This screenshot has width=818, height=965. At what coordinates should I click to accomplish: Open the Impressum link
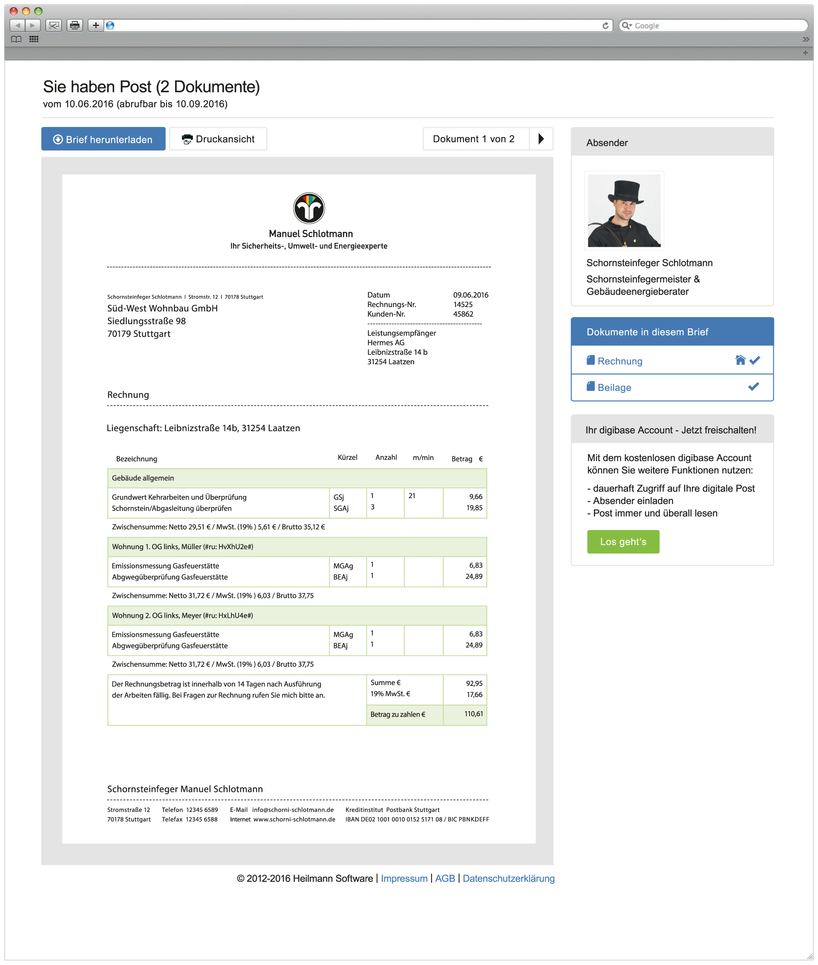(x=404, y=879)
